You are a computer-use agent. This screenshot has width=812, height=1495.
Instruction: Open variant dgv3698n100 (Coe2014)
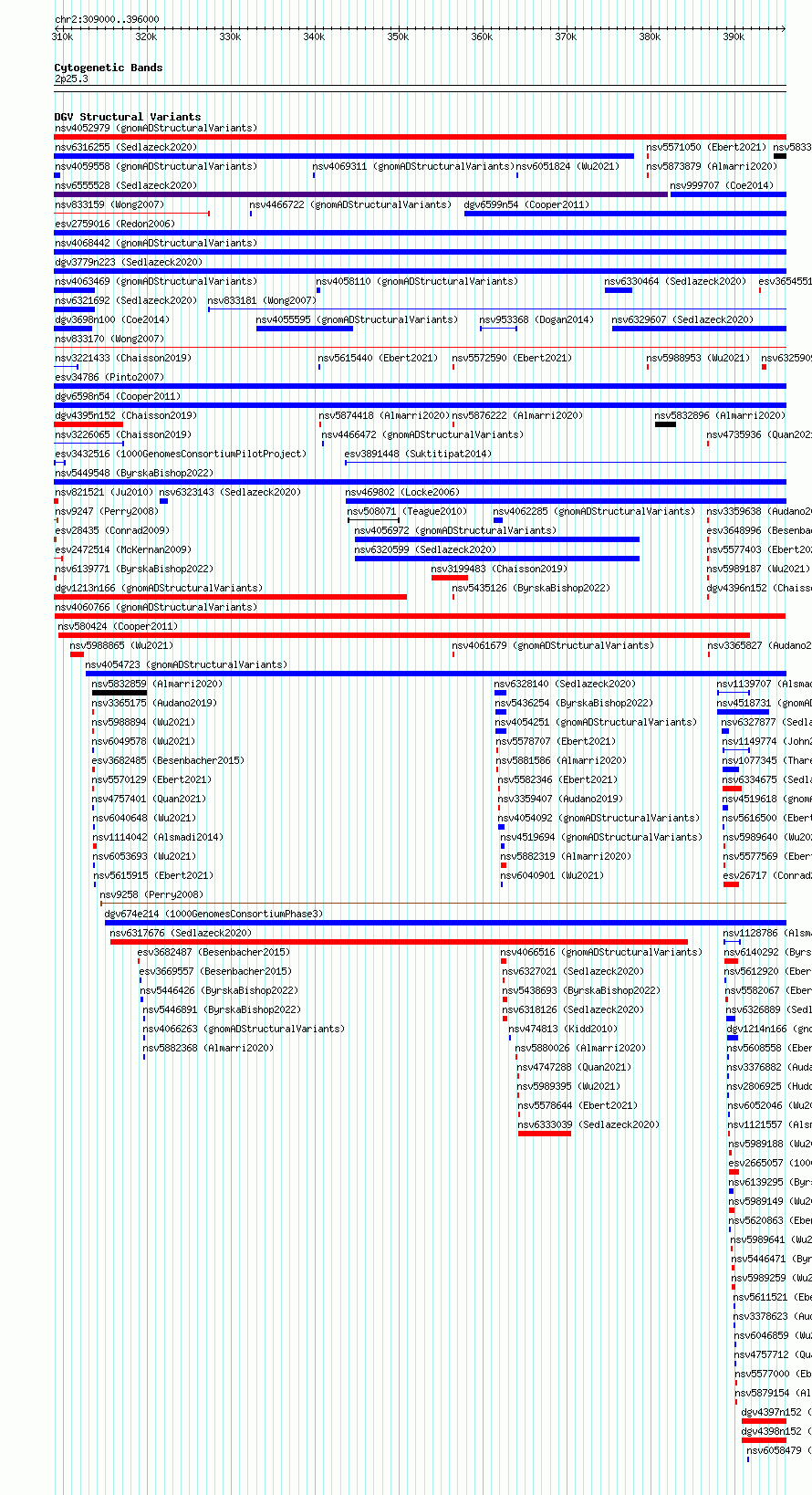(x=112, y=319)
